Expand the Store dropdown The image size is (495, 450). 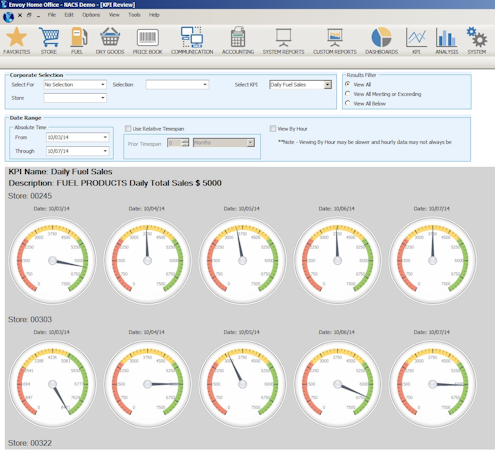click(x=103, y=98)
